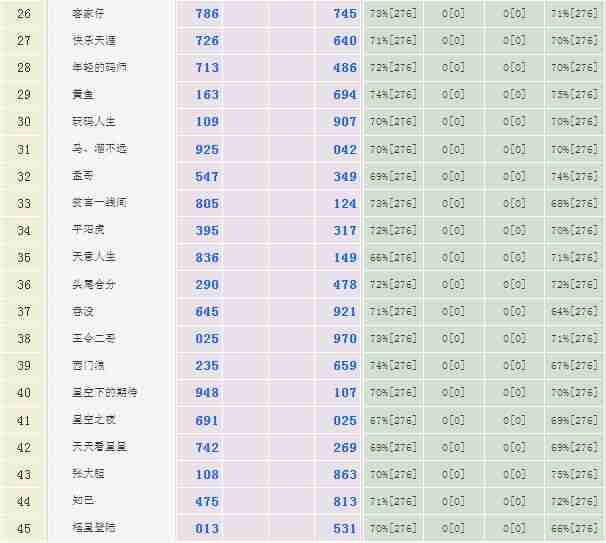Image resolution: width=606 pixels, height=543 pixels.
Task: Click the blue number 235 in row 39
Action: point(207,366)
